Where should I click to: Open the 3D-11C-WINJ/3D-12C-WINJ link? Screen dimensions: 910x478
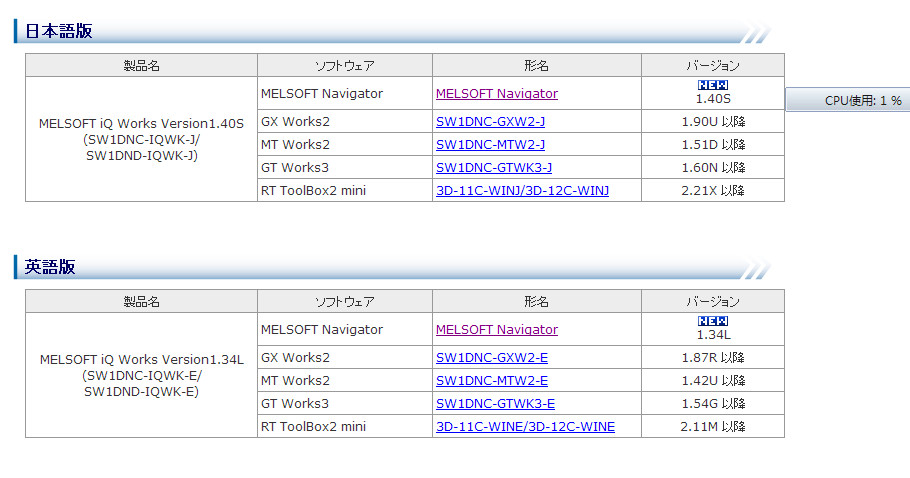[x=522, y=191]
